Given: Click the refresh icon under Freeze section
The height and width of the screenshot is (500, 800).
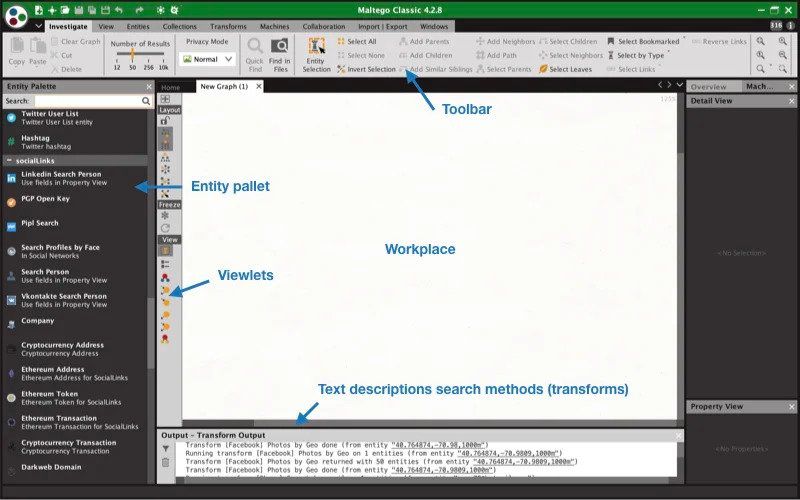Looking at the screenshot, I should click(165, 228).
